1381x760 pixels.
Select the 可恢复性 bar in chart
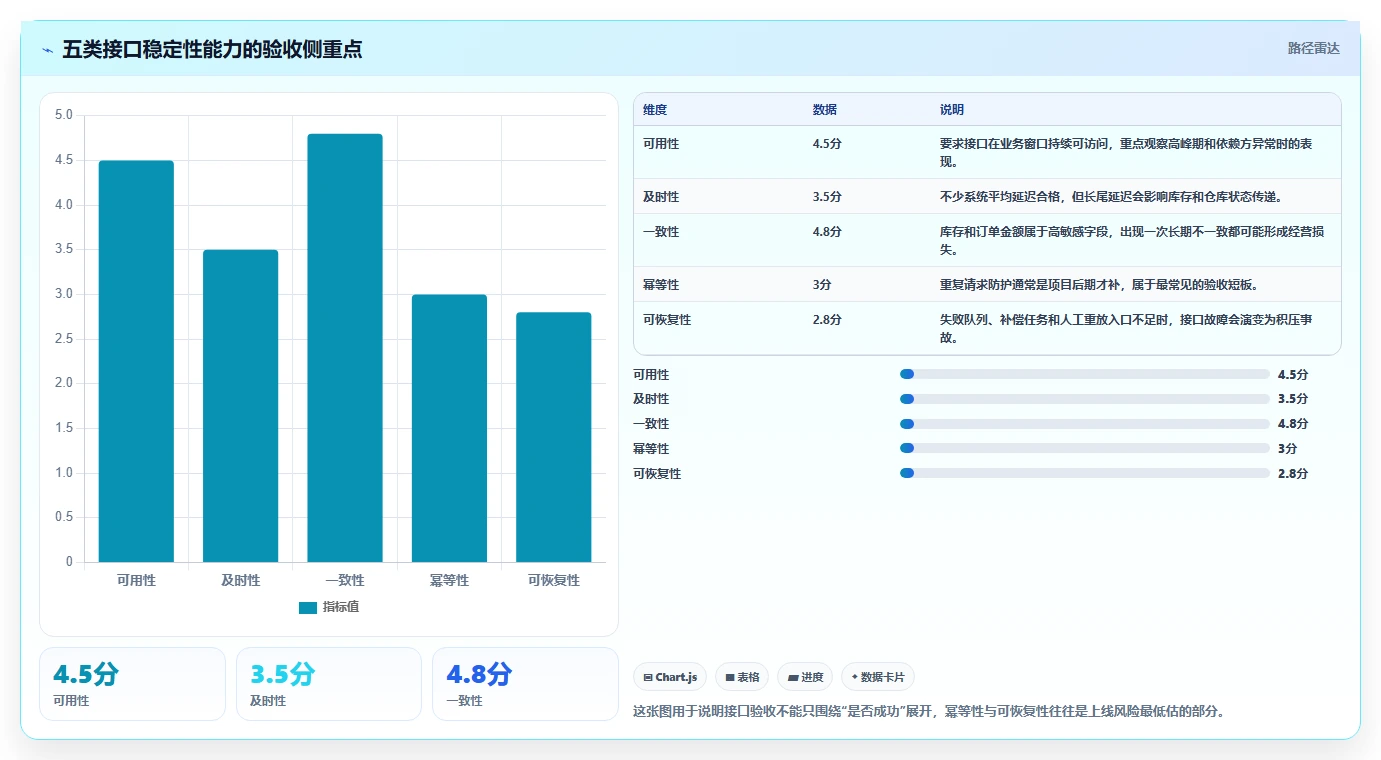(x=553, y=437)
